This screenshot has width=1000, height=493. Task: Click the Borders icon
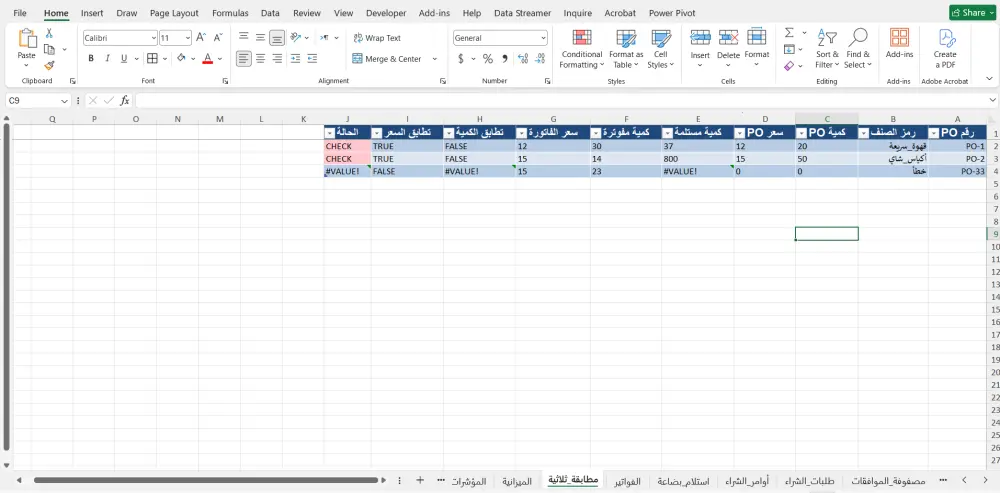point(152,59)
